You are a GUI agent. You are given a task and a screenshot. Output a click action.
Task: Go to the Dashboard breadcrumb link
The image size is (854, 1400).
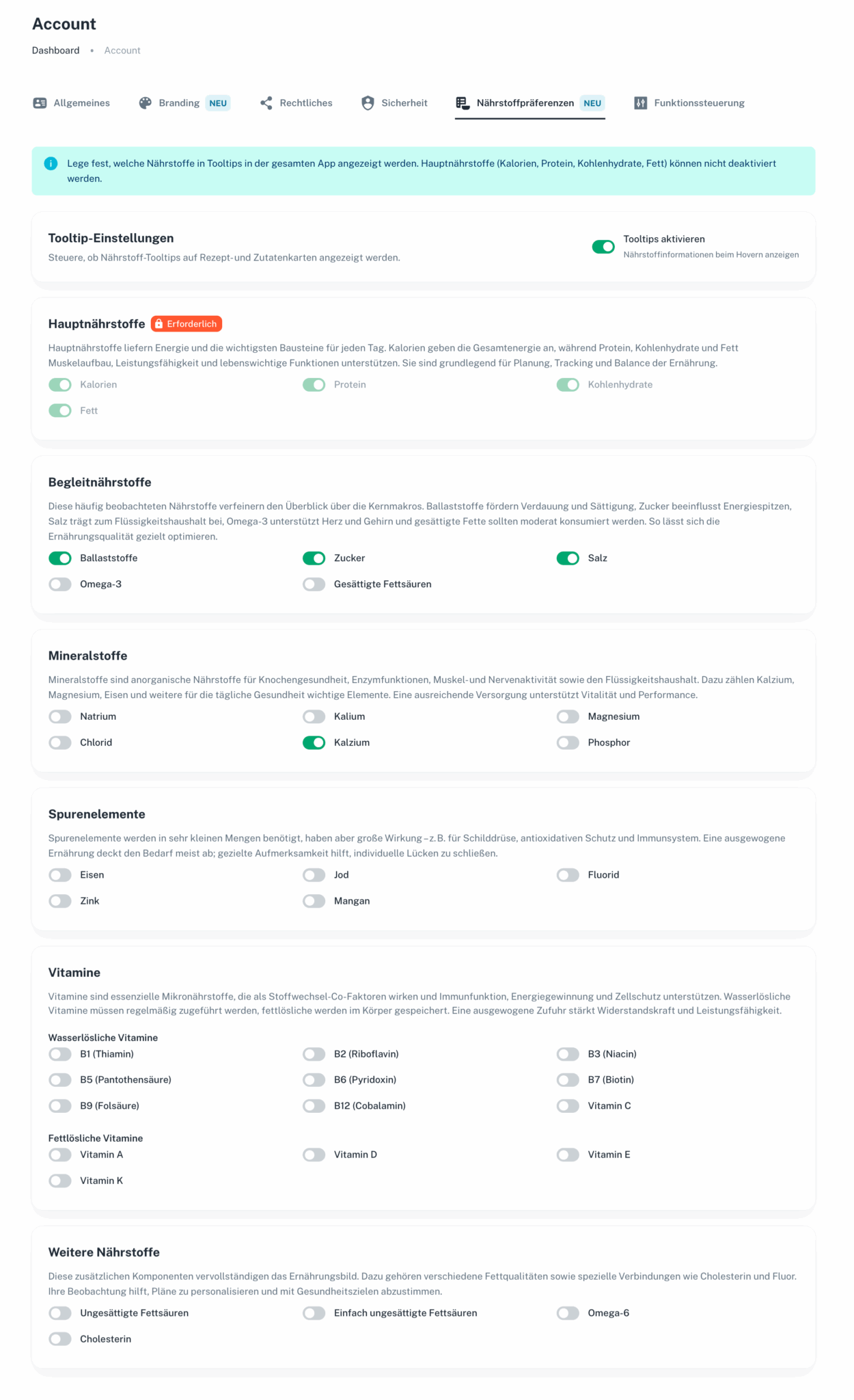pos(55,51)
